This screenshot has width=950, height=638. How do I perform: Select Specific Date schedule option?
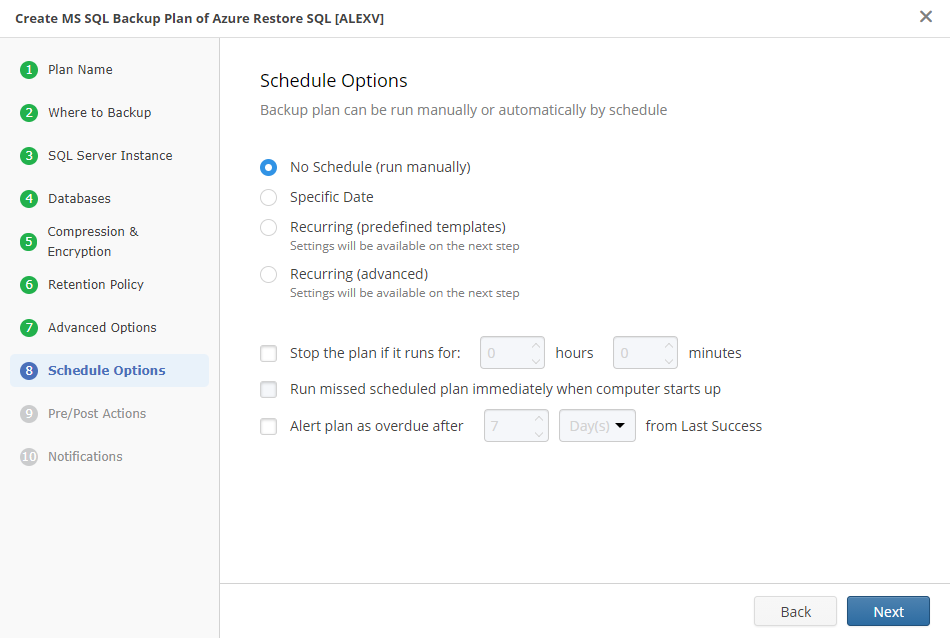(x=267, y=197)
